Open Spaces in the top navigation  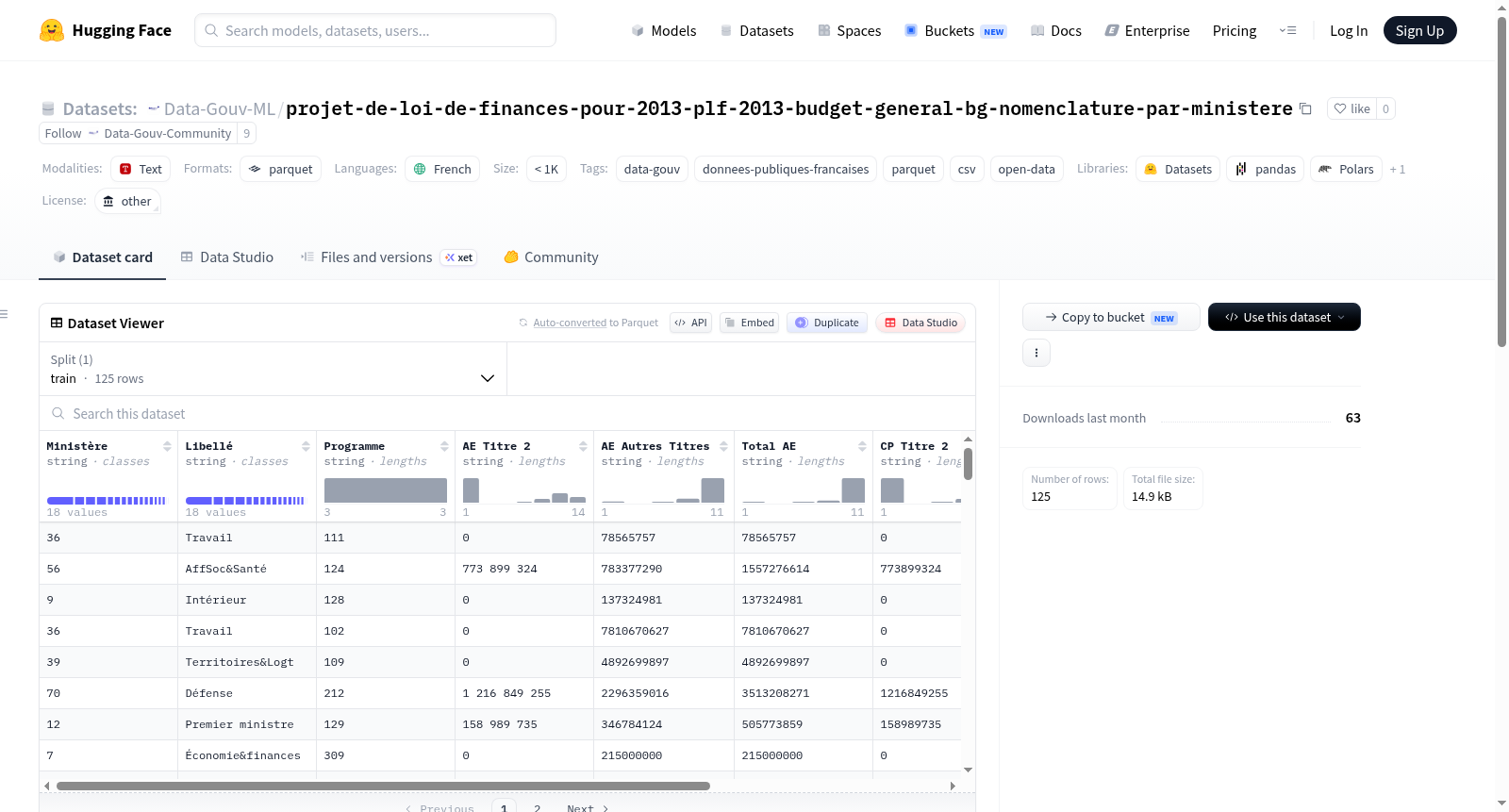tap(849, 30)
